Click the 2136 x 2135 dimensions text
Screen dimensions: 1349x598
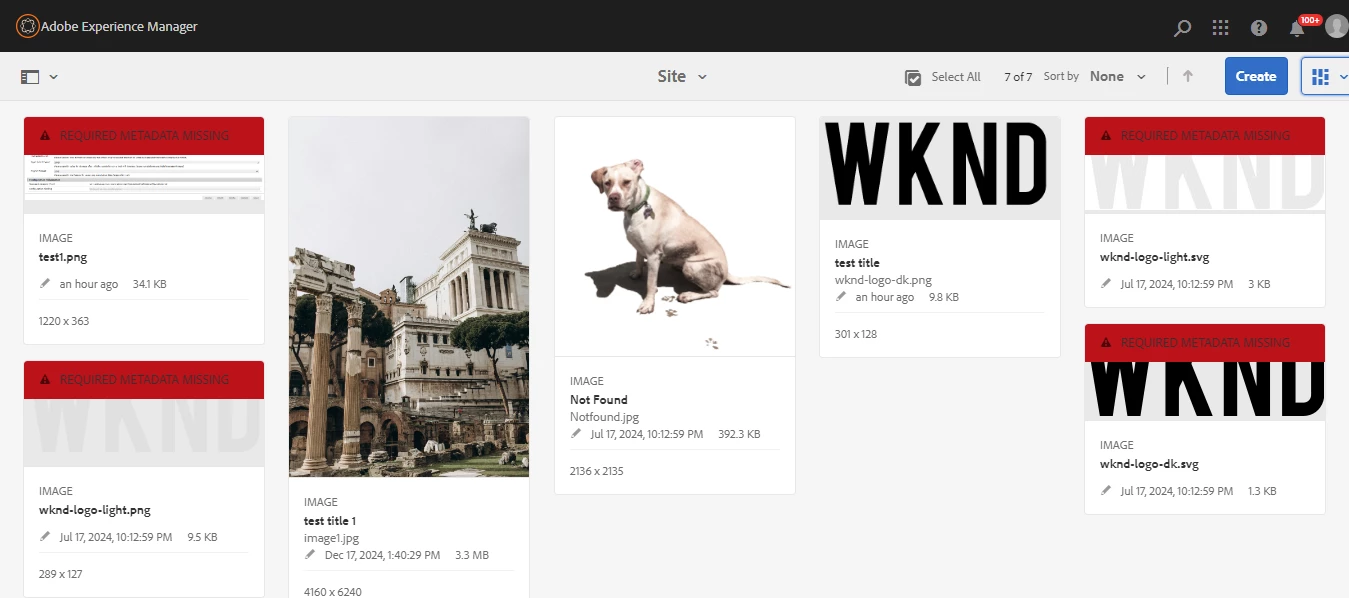coord(596,471)
